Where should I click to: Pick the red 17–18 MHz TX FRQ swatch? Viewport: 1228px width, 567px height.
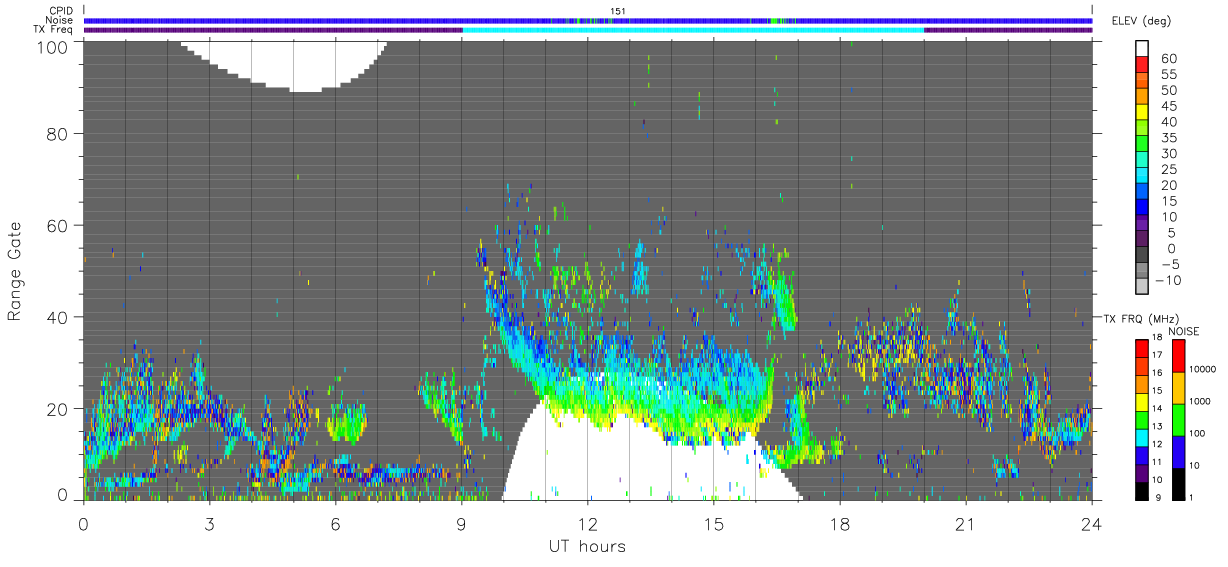(x=1143, y=347)
